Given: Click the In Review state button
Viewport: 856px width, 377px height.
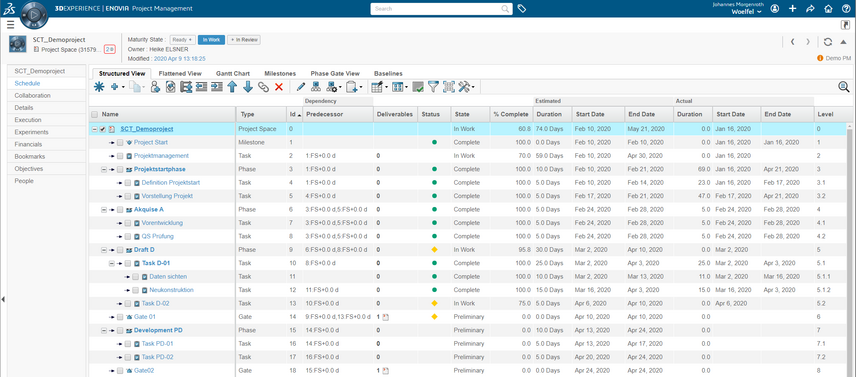Looking at the screenshot, I should (244, 40).
